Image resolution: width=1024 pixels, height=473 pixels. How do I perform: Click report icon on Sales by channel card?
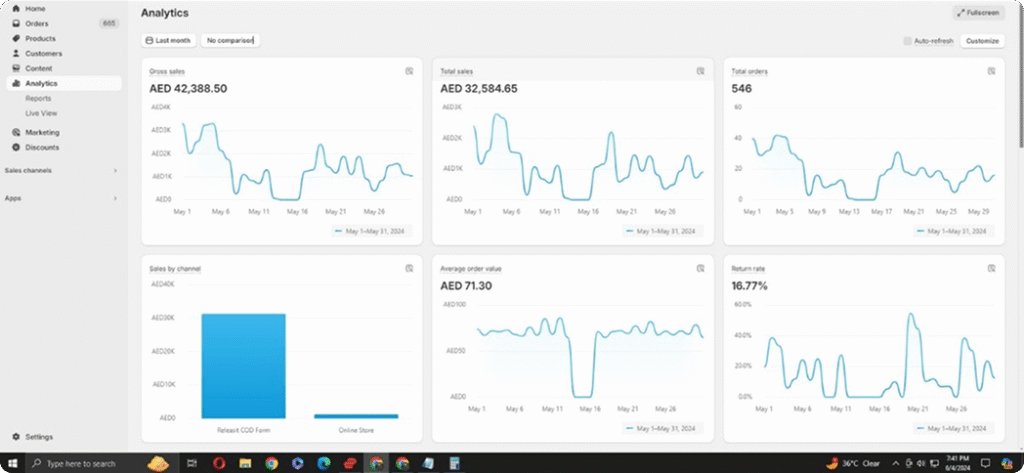click(409, 268)
